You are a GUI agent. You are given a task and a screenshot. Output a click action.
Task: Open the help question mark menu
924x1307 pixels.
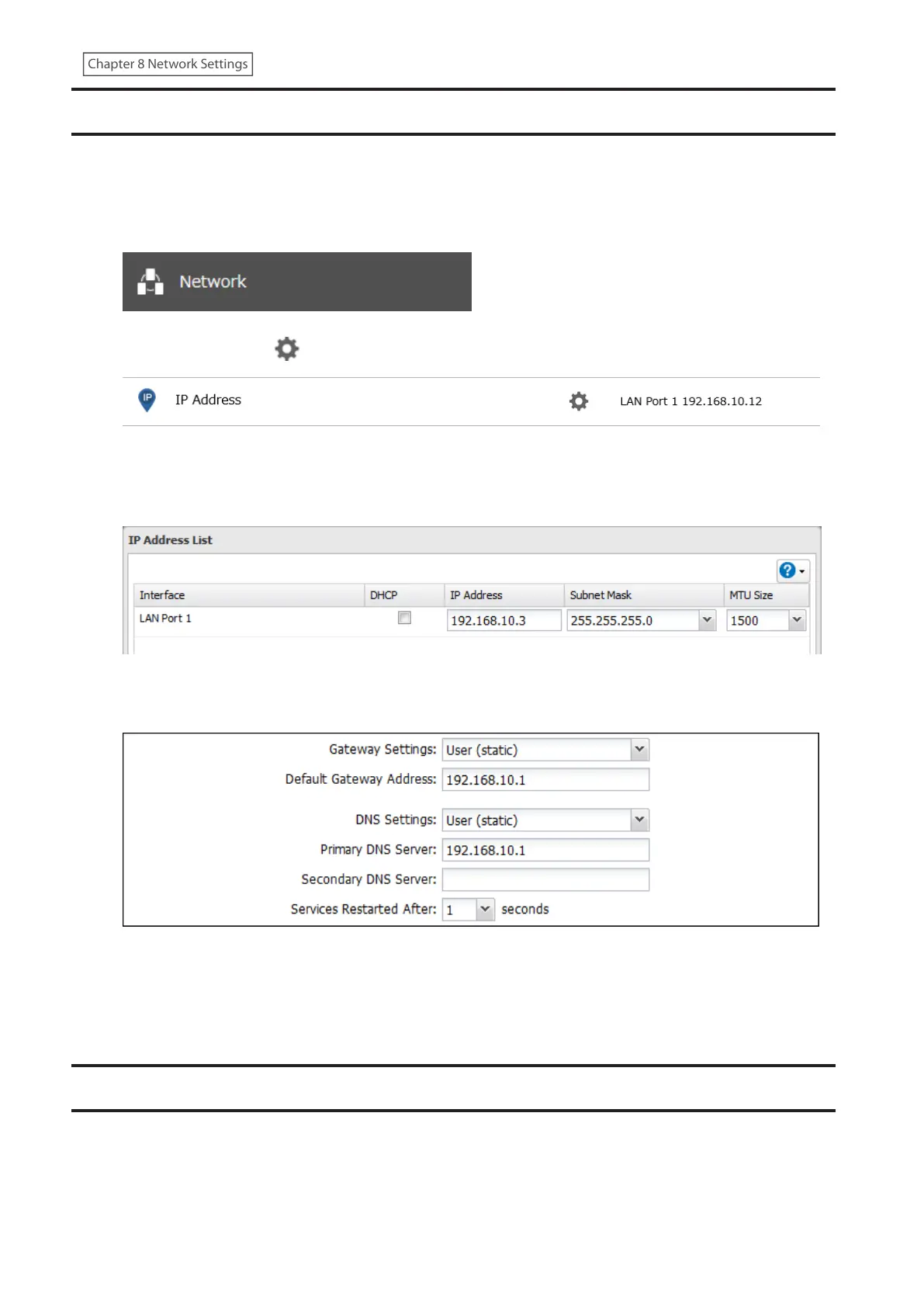tap(792, 571)
